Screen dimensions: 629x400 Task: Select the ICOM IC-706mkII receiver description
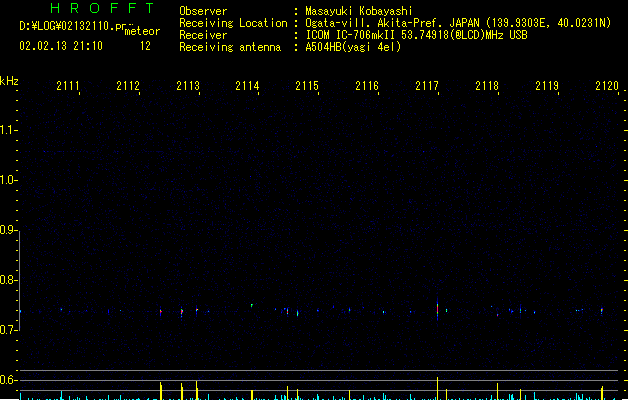(x=416, y=35)
